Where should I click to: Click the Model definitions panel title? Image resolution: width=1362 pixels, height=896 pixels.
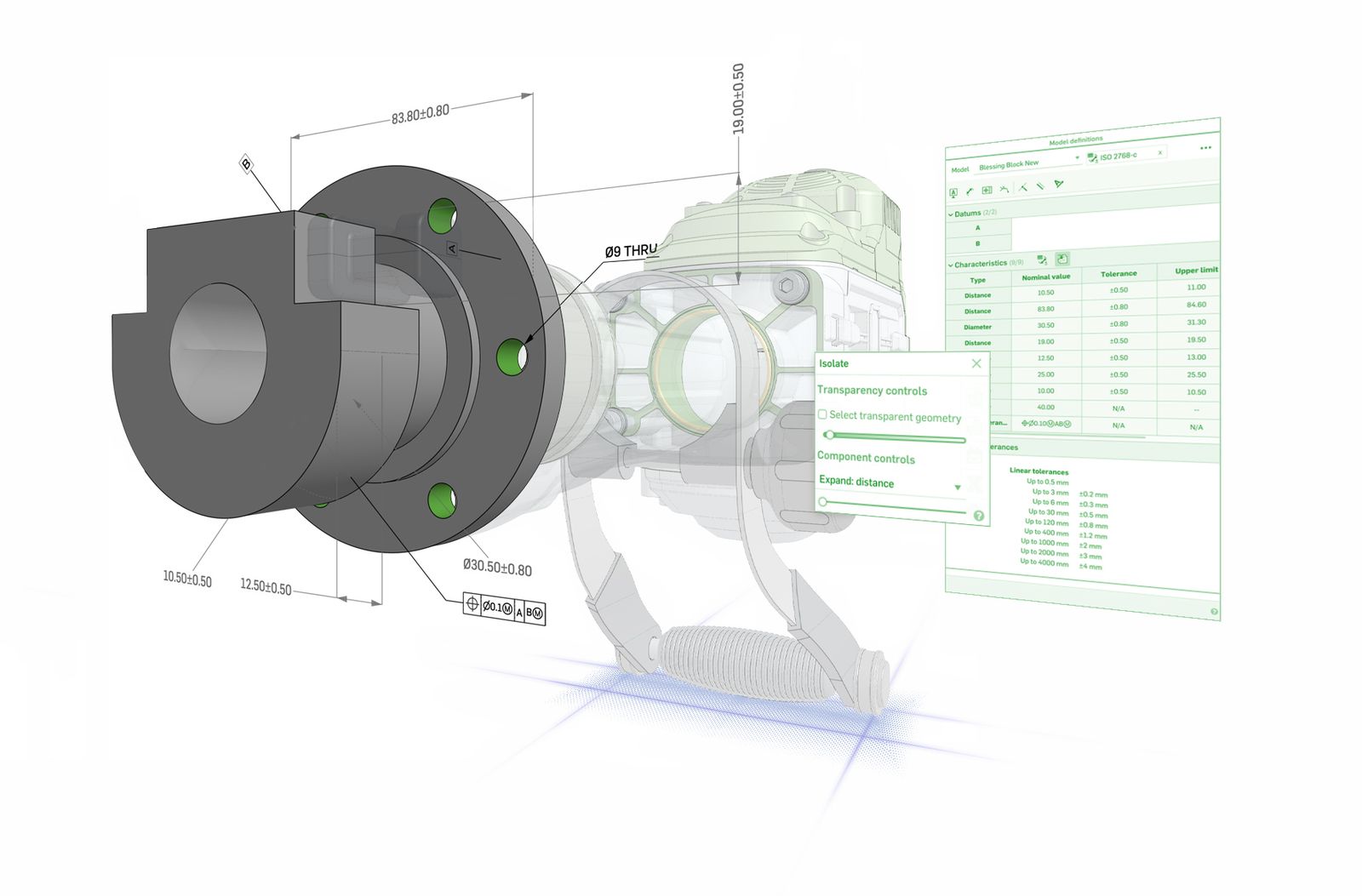[x=1075, y=139]
